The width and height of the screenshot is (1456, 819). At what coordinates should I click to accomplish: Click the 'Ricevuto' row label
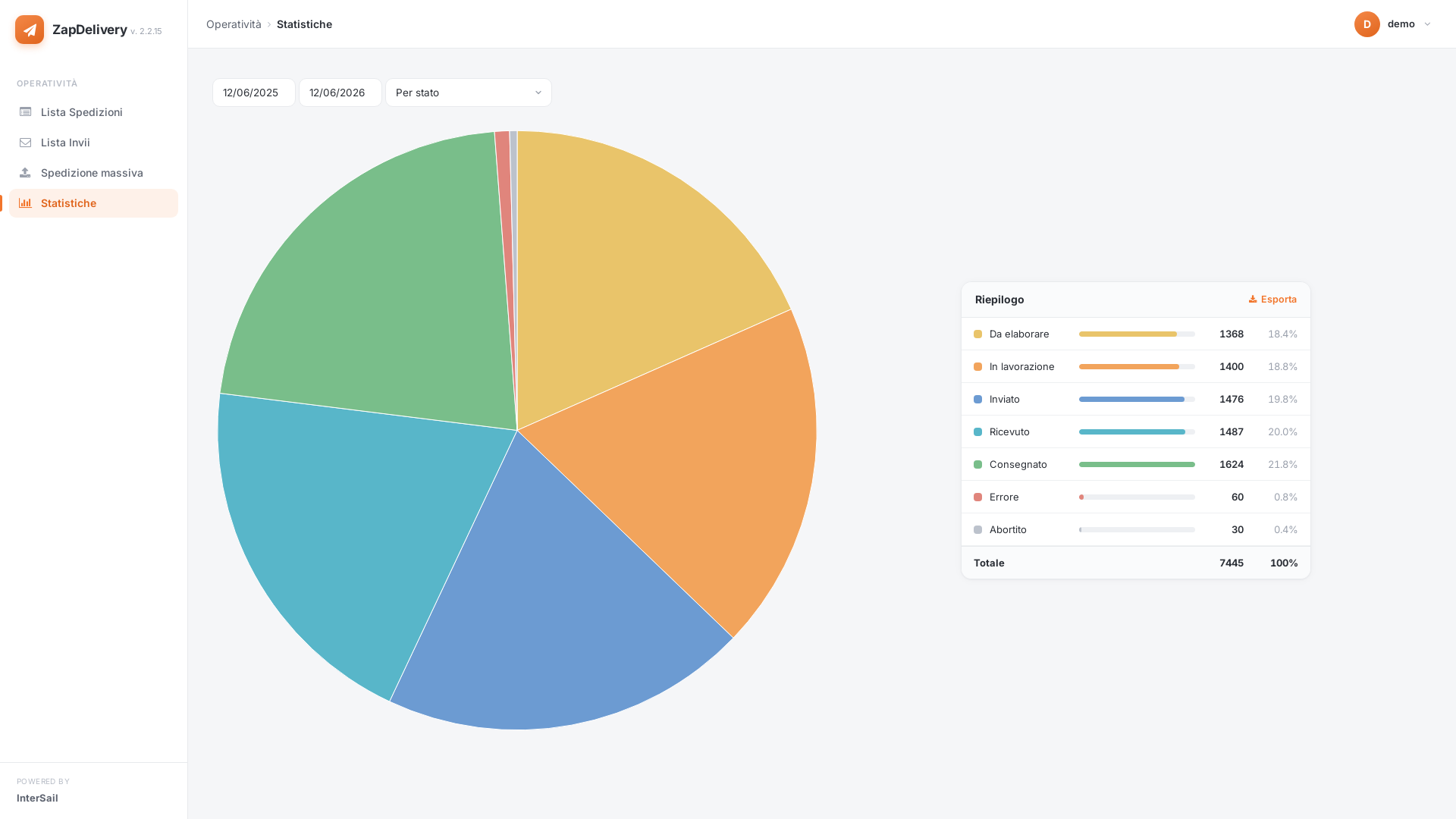coord(1009,432)
